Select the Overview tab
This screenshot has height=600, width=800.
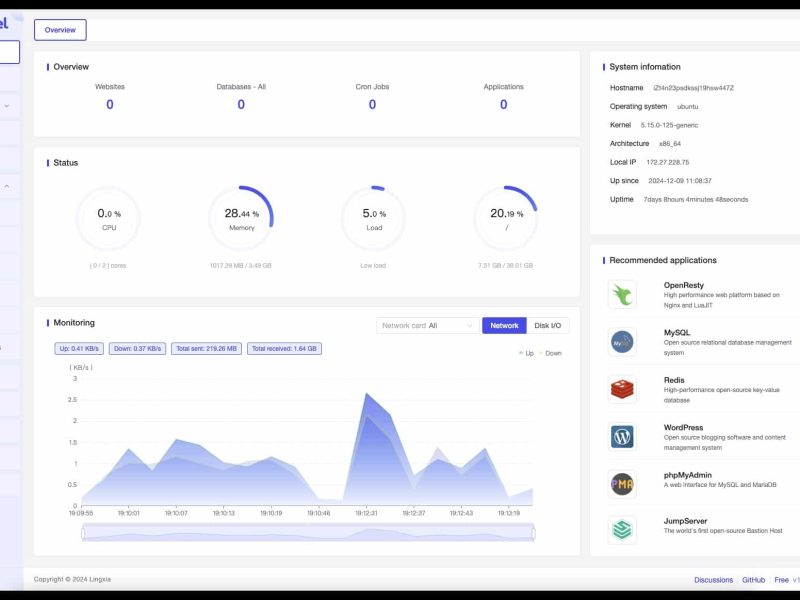pyautogui.click(x=60, y=30)
